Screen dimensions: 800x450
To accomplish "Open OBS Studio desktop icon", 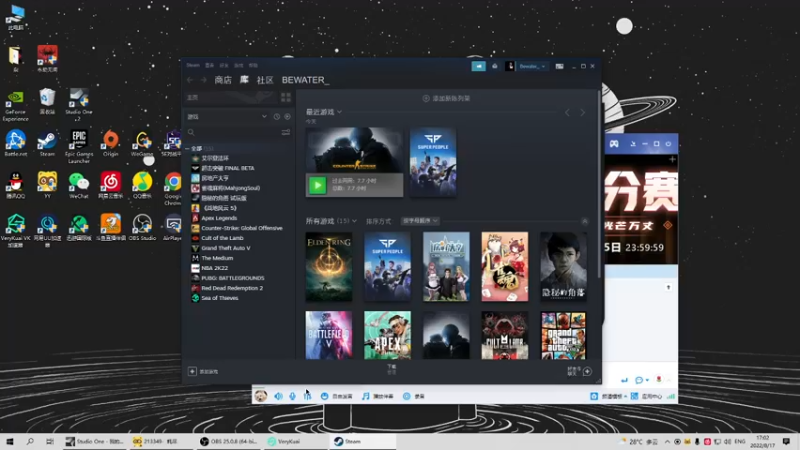I will pos(142,228).
